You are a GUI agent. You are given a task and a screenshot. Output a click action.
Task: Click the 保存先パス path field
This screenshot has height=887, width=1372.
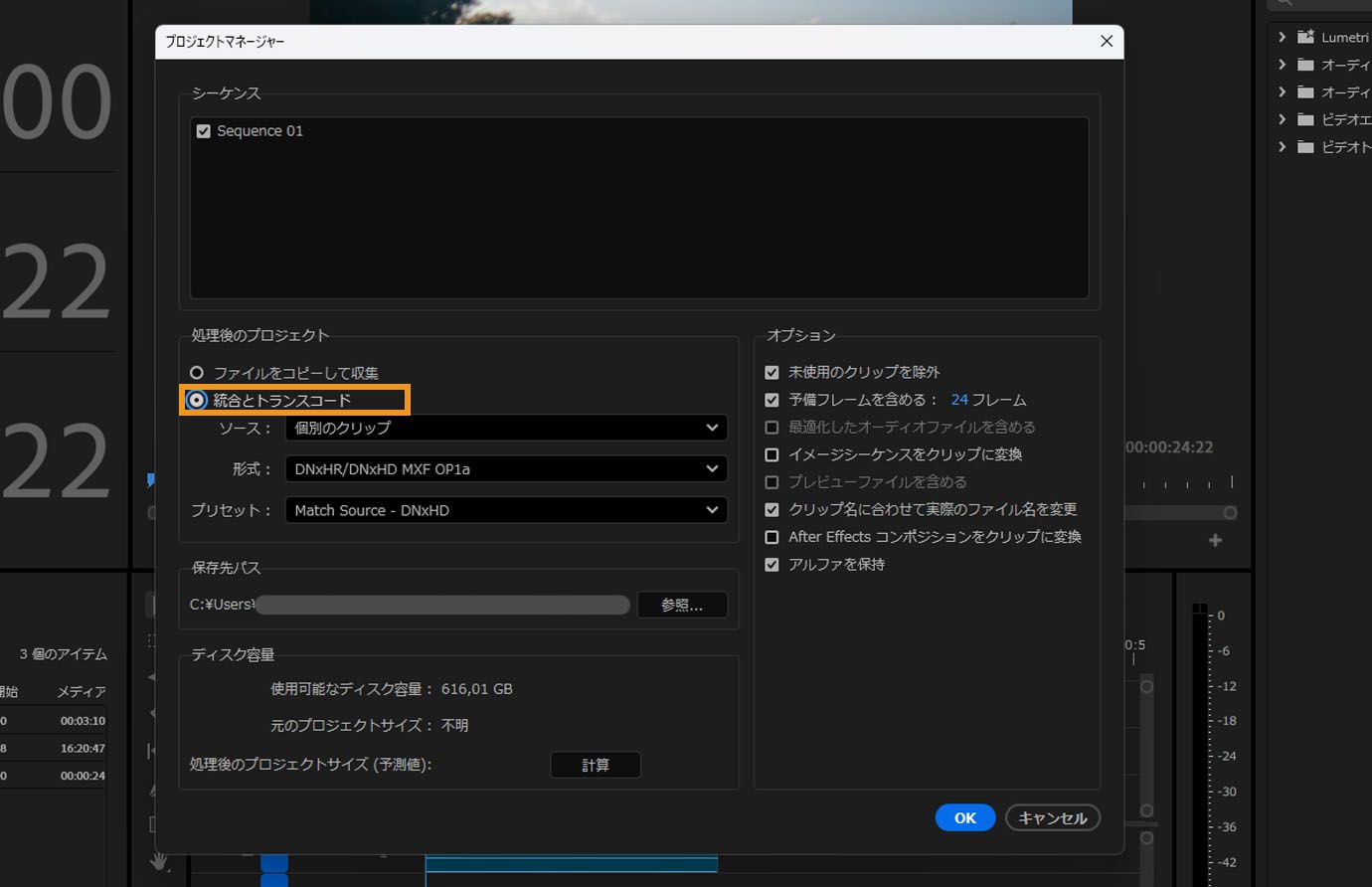410,605
